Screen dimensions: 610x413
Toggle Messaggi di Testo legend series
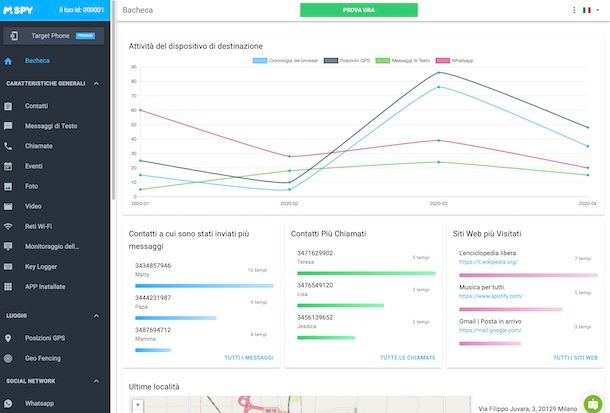(403, 61)
